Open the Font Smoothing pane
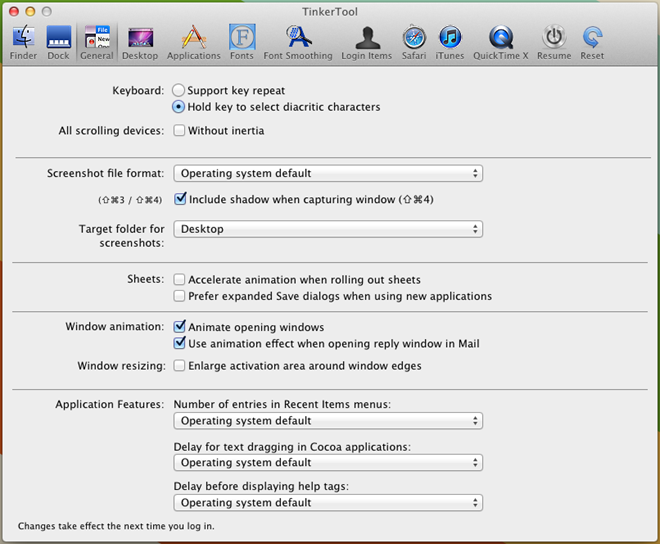The height and width of the screenshot is (544, 660). [298, 42]
